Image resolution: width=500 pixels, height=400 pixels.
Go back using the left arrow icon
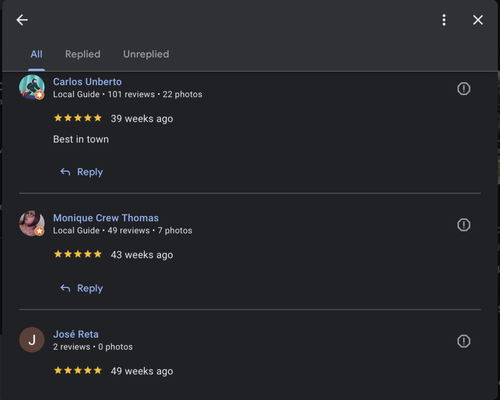pos(22,20)
